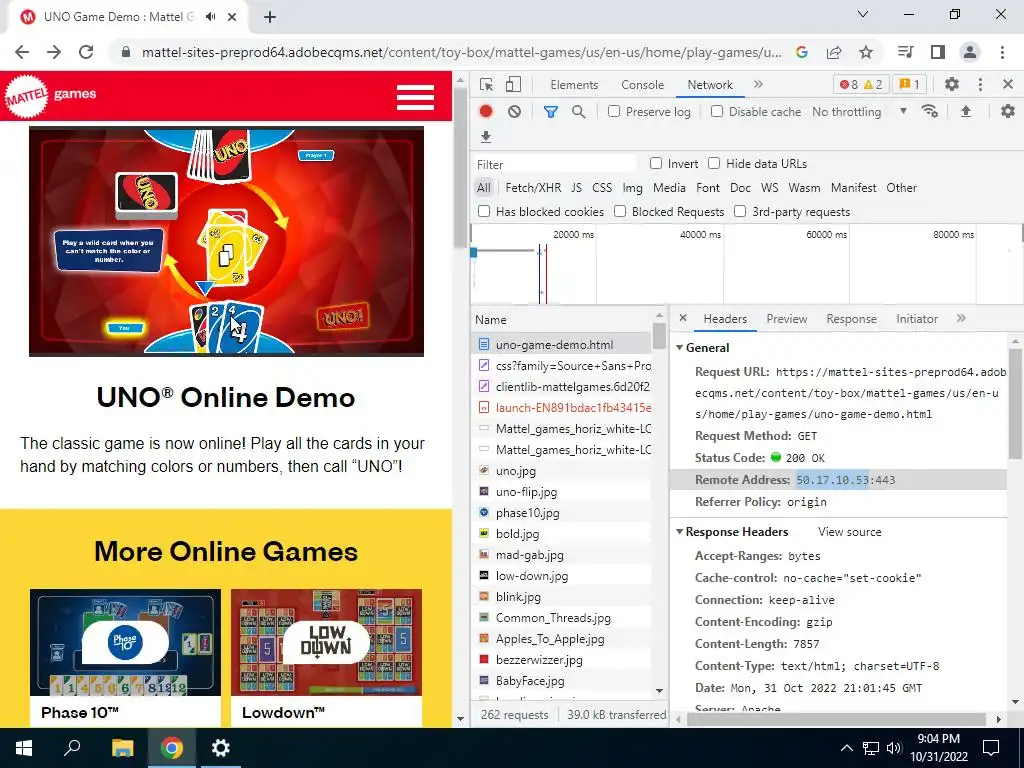Image resolution: width=1024 pixels, height=768 pixels.
Task: Show hidden system tray icons
Action: pyautogui.click(x=846, y=748)
